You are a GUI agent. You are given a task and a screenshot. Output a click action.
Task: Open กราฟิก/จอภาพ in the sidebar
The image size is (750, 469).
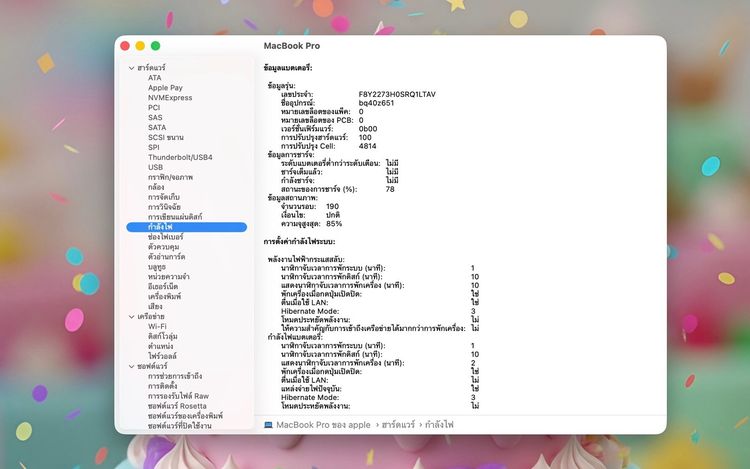pyautogui.click(x=170, y=177)
